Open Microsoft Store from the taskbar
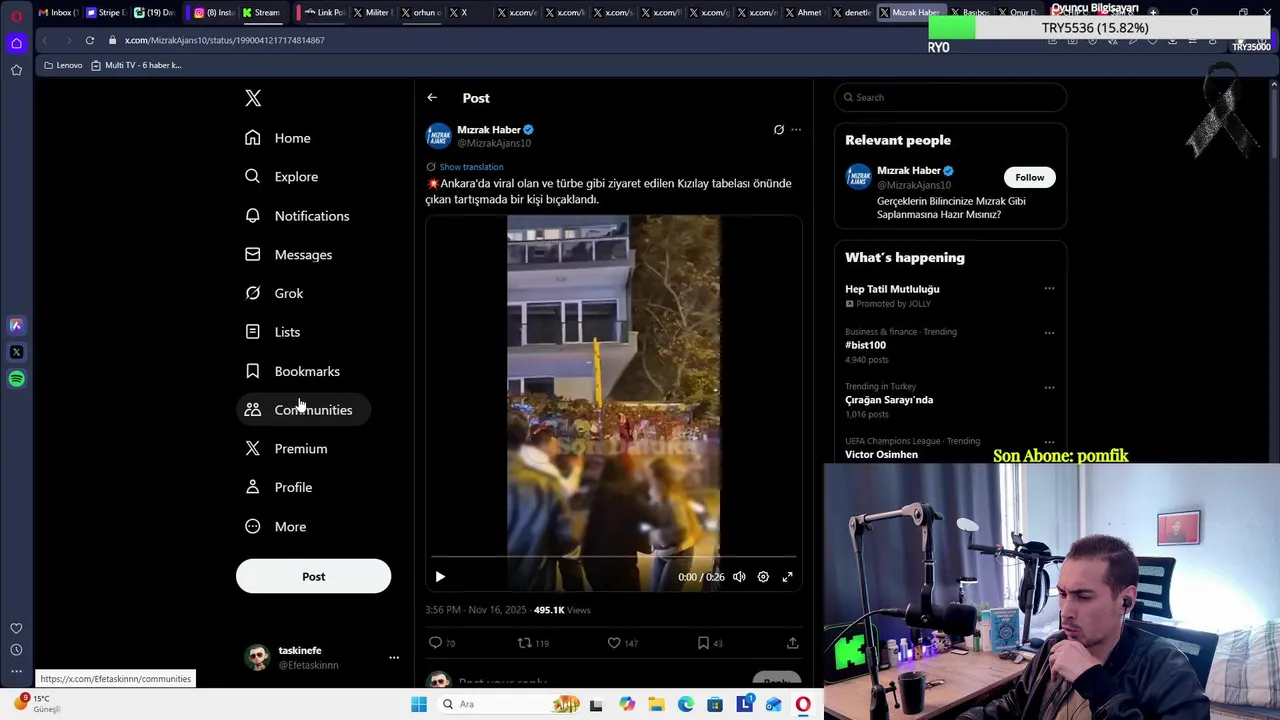Viewport: 1280px width, 720px height. click(x=715, y=705)
